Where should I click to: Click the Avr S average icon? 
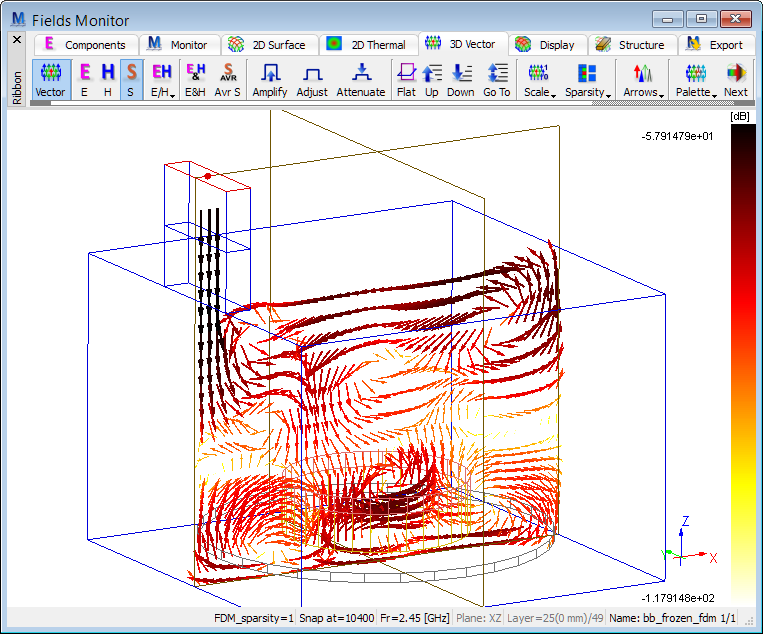[227, 79]
